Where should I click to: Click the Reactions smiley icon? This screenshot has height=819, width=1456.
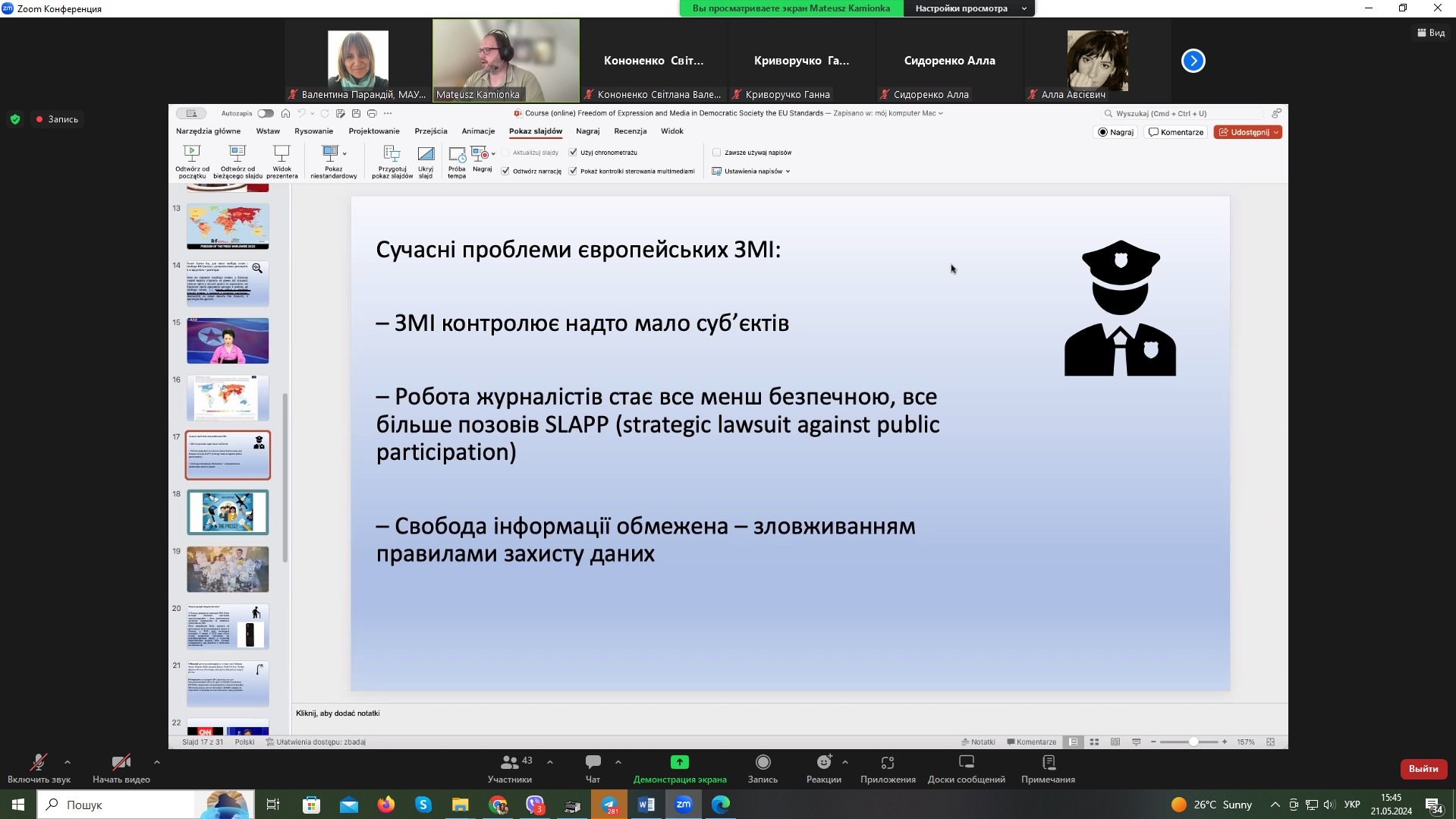(x=824, y=763)
